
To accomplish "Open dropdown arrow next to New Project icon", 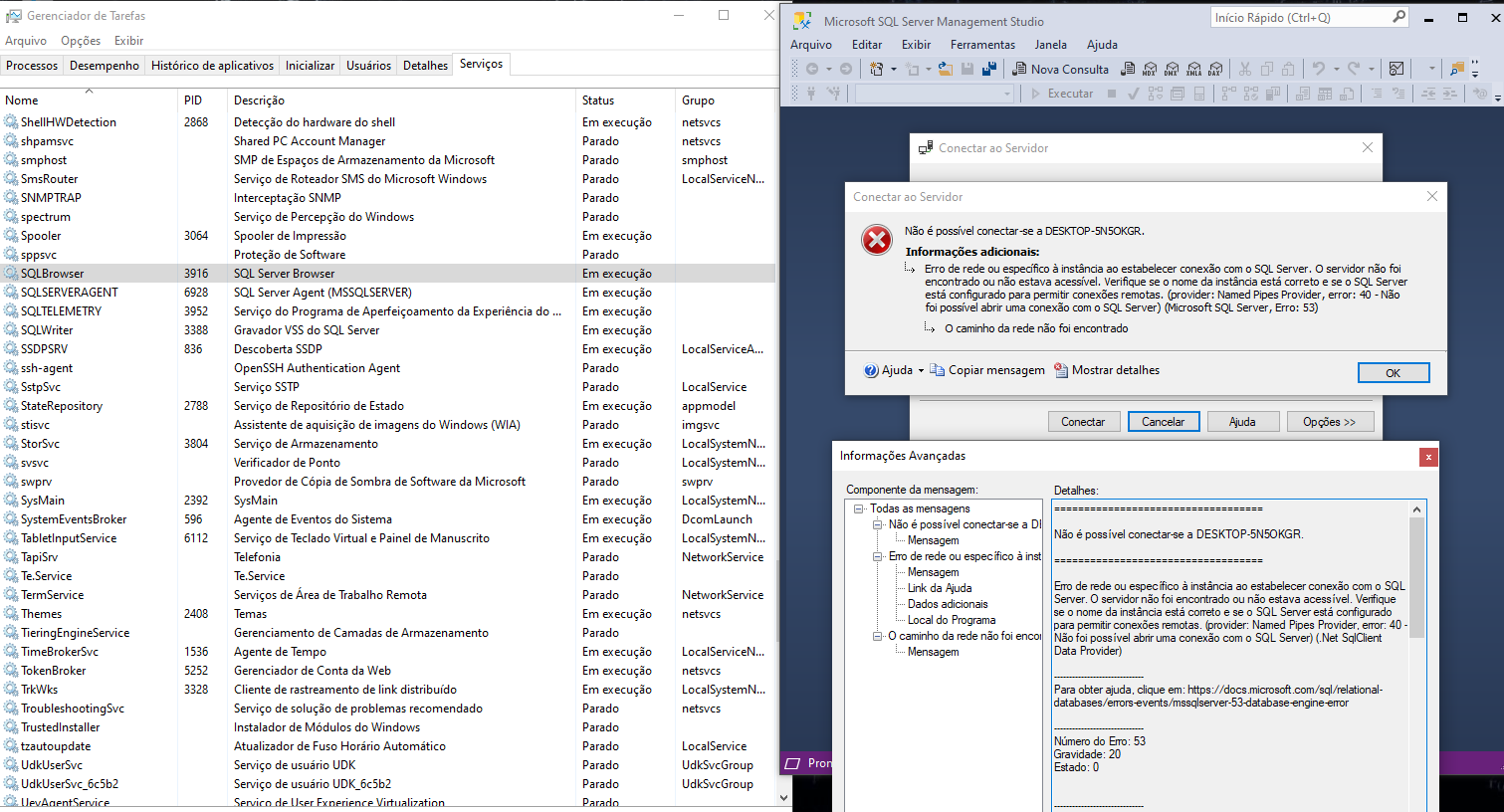I will 893,69.
